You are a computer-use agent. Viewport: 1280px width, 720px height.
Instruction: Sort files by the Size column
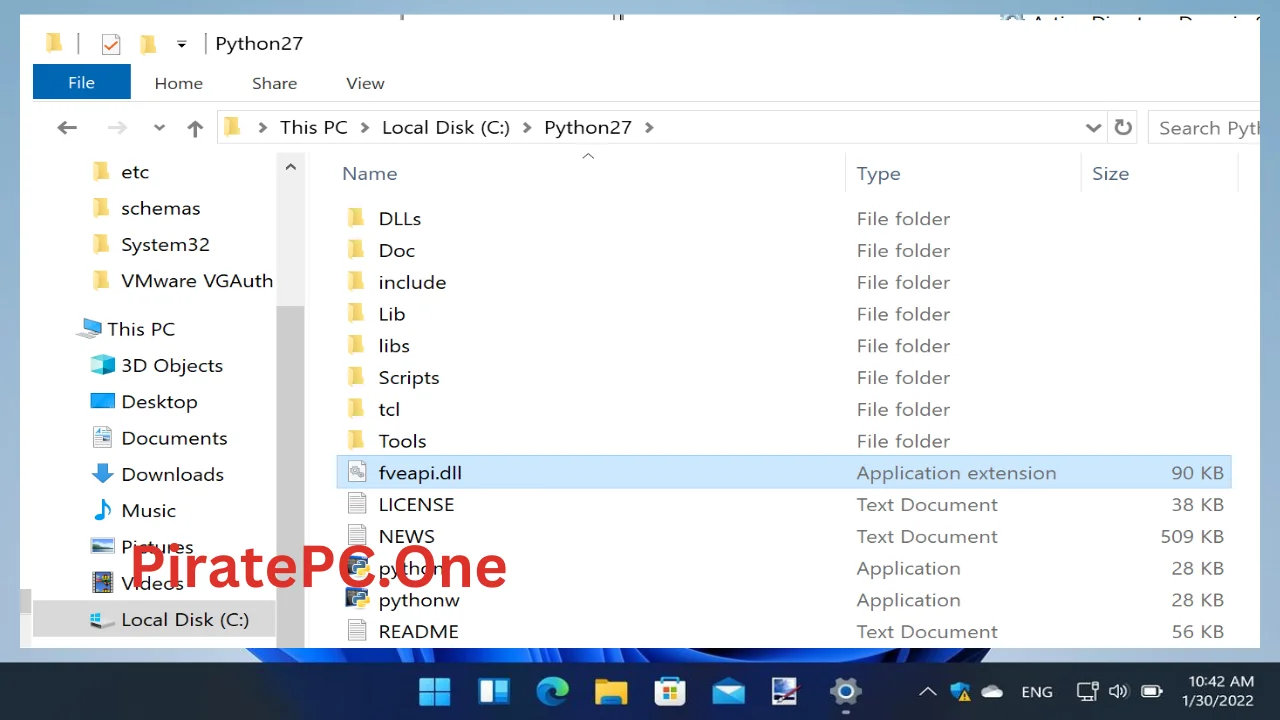tap(1110, 173)
